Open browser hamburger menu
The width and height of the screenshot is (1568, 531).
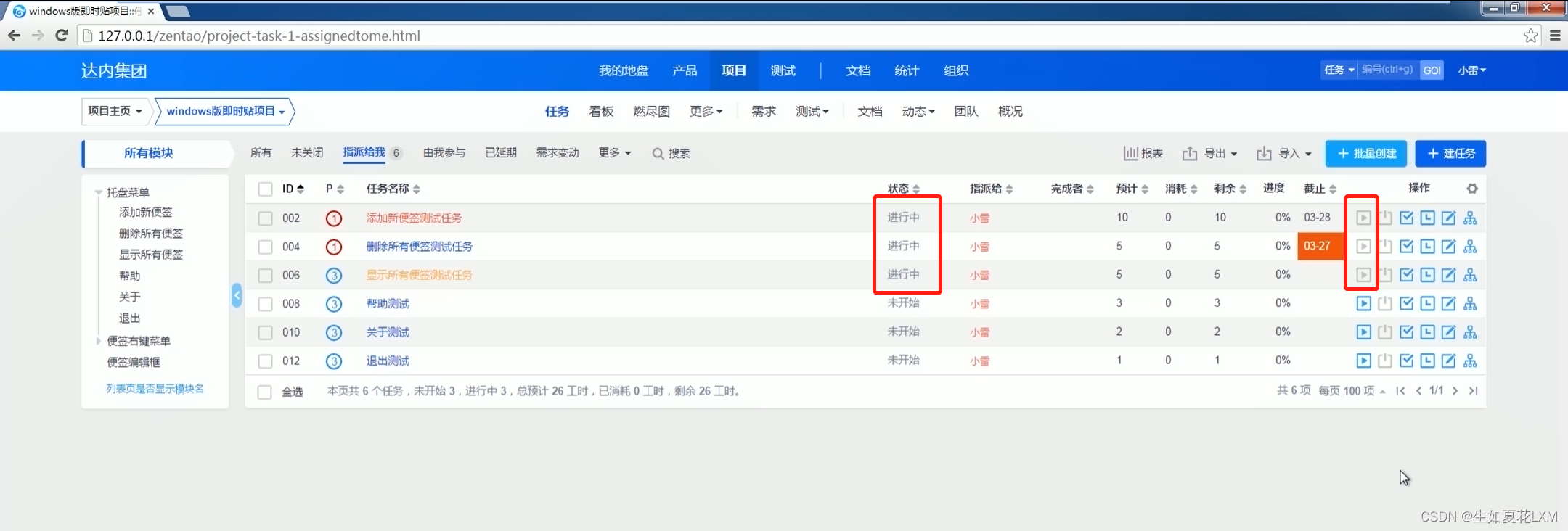(x=1555, y=36)
